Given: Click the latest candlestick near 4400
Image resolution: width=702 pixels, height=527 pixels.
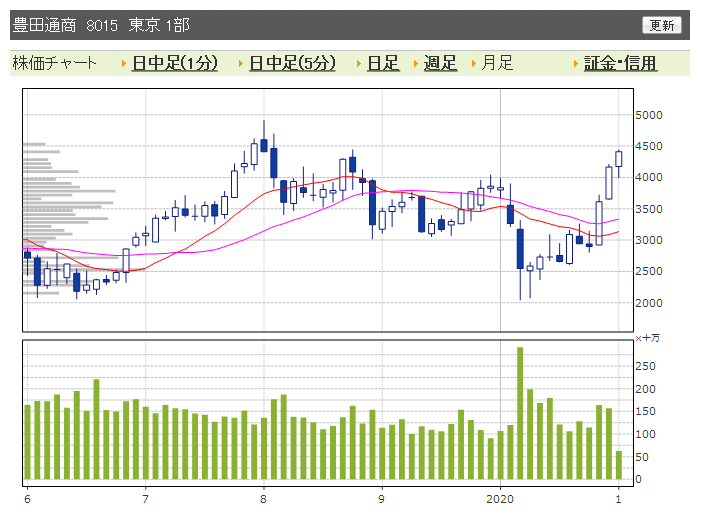Looking at the screenshot, I should (x=619, y=159).
